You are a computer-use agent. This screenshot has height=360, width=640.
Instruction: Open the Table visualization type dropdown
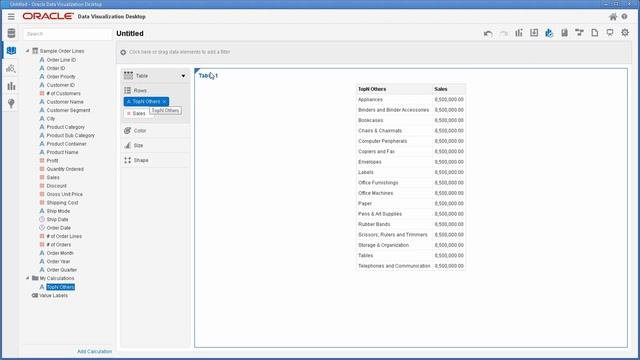tap(183, 76)
